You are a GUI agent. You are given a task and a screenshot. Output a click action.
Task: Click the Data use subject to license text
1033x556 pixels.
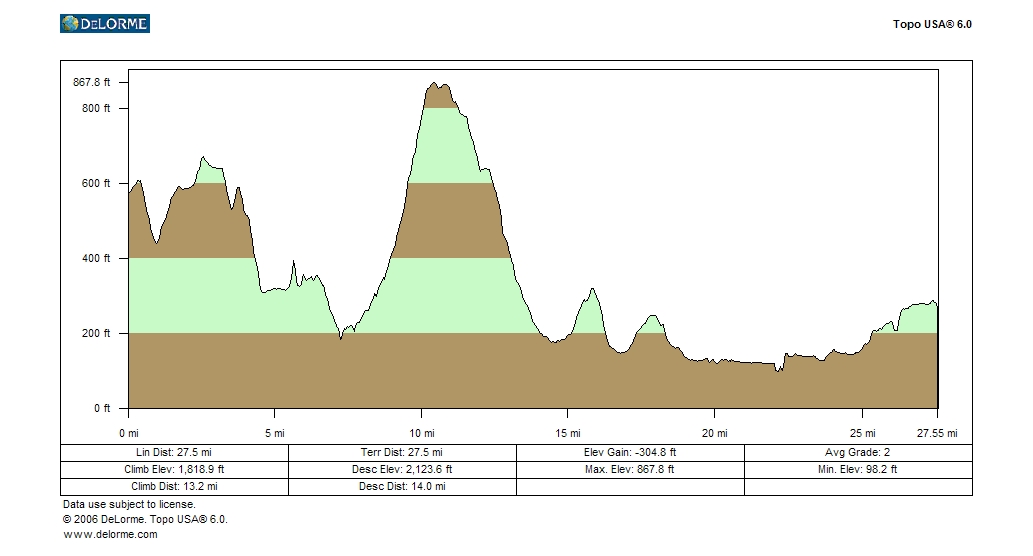click(129, 504)
